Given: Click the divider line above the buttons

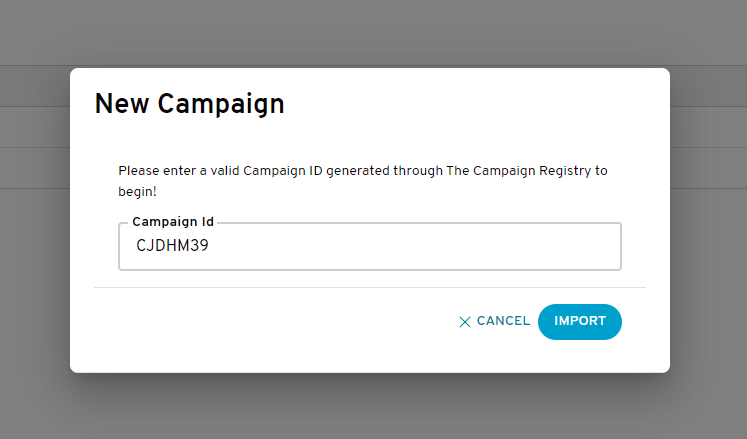Looking at the screenshot, I should (370, 287).
